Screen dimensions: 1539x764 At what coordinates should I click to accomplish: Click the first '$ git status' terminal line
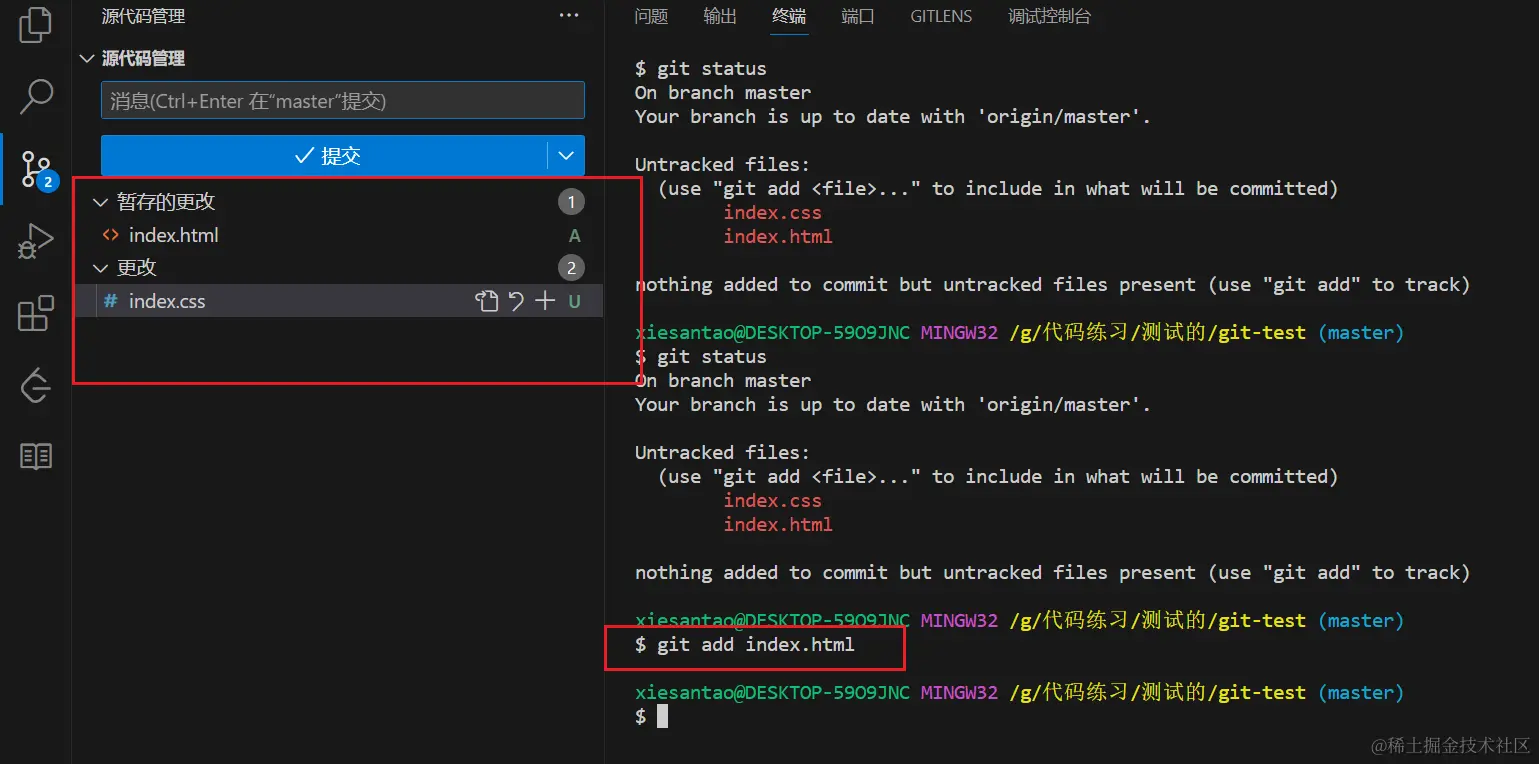(701, 69)
